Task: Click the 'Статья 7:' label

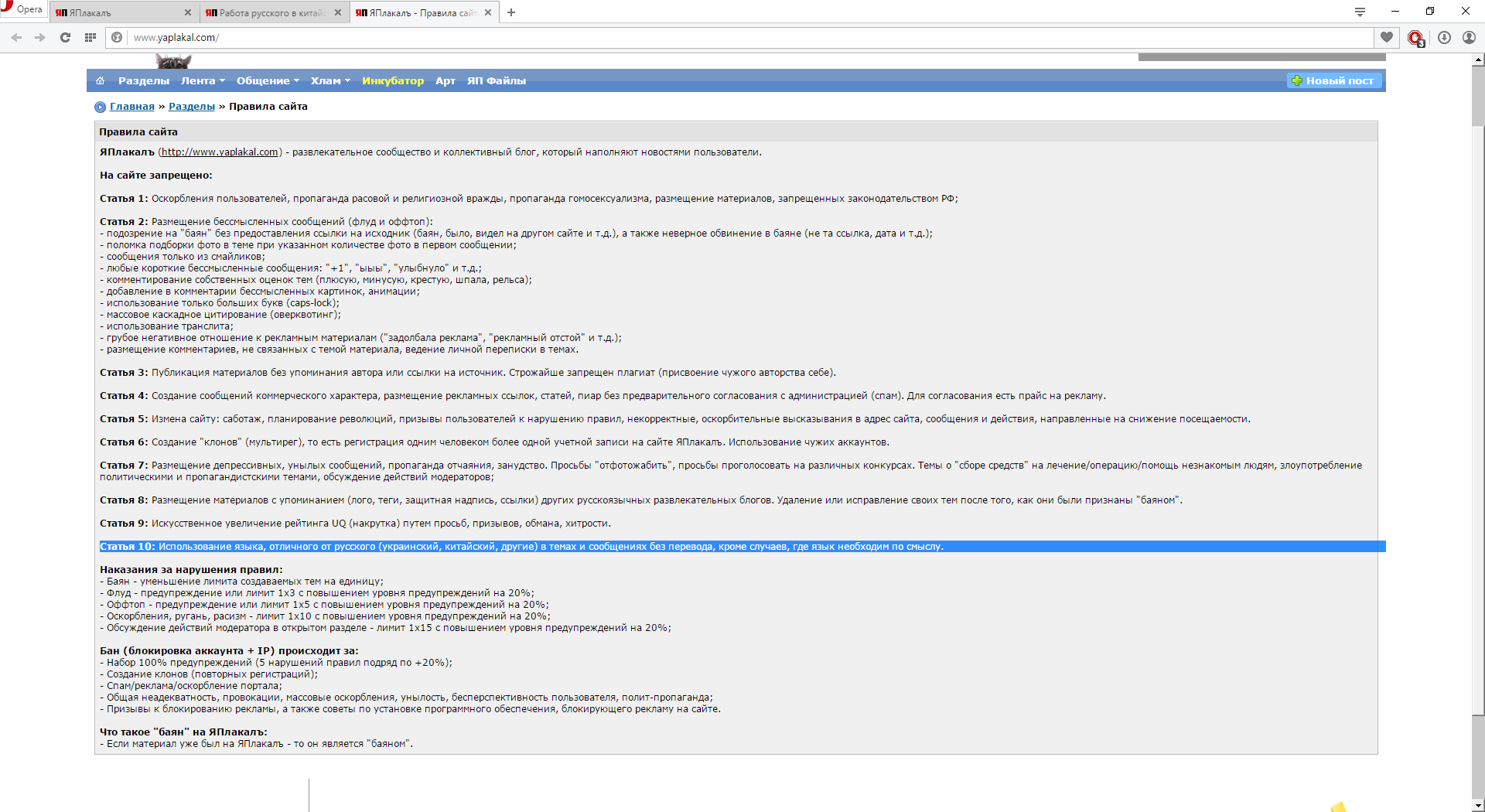Action: [x=124, y=466]
